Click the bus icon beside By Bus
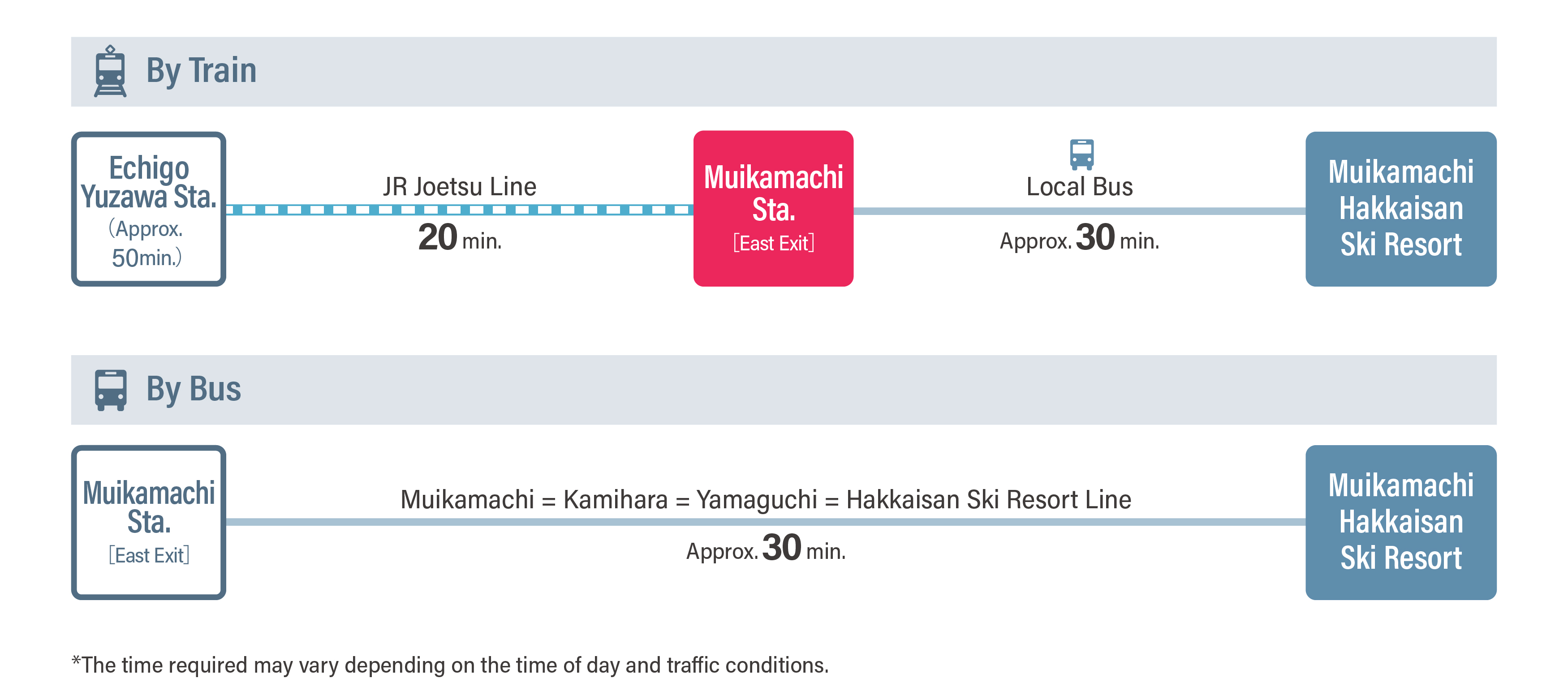 110,390
